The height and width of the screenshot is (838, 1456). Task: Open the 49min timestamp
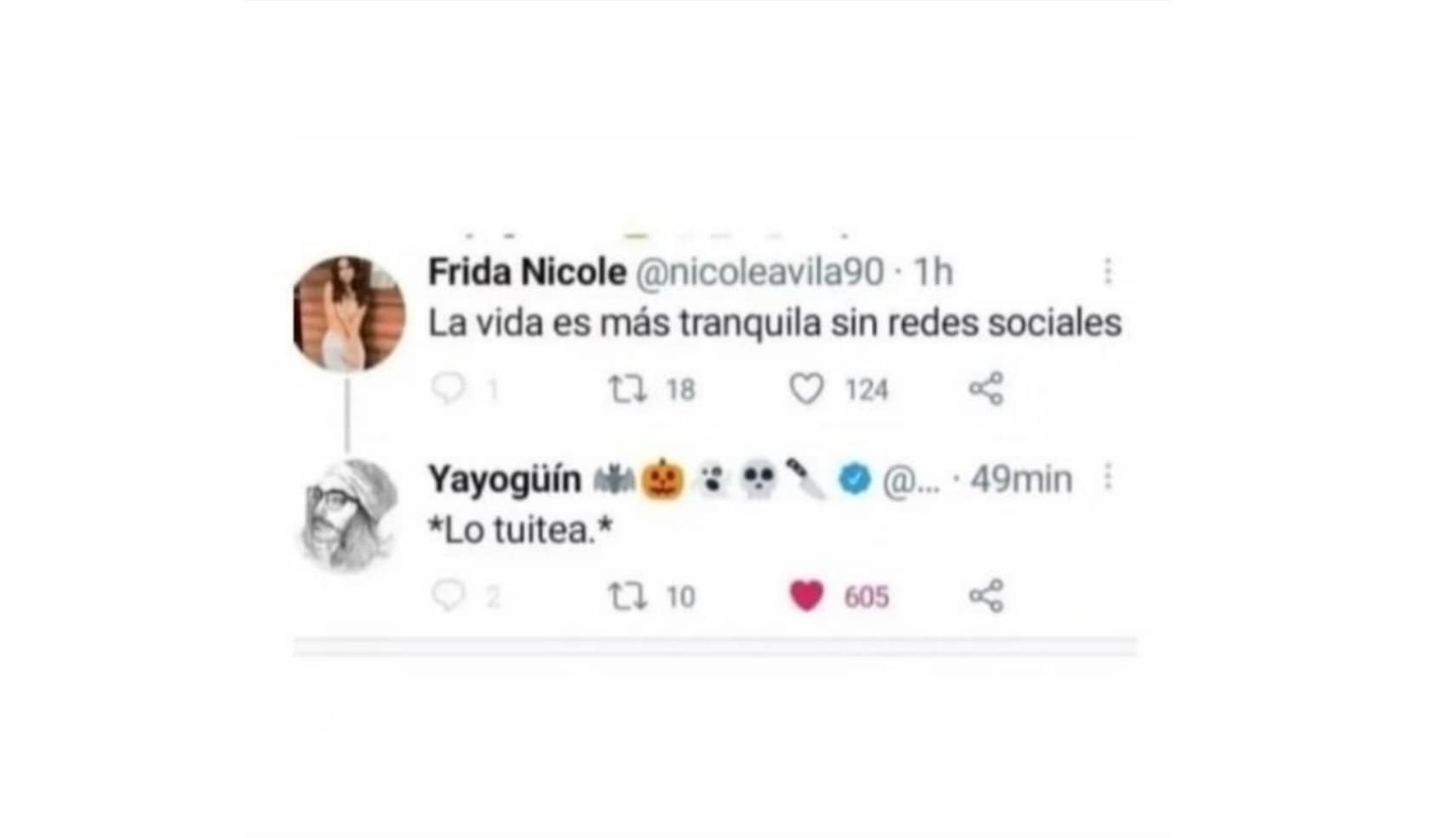pos(1021,479)
